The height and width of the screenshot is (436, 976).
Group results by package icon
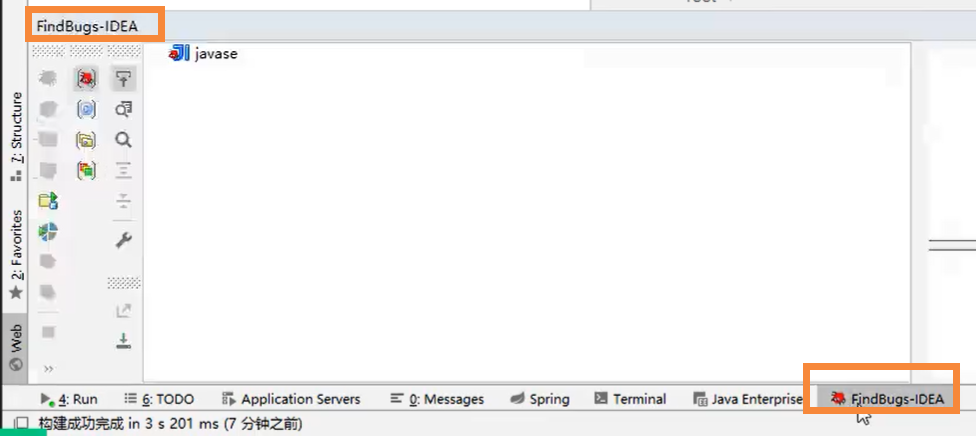[x=86, y=140]
